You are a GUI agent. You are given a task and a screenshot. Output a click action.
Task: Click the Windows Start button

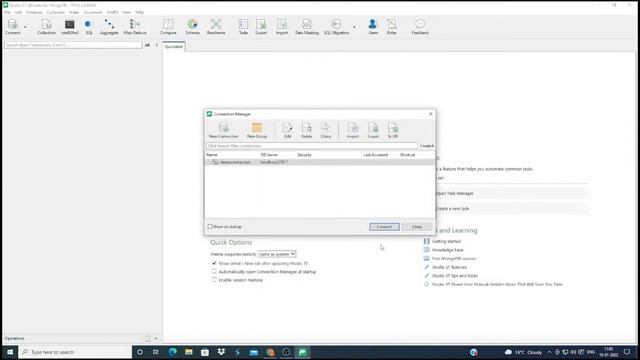tap(10, 352)
